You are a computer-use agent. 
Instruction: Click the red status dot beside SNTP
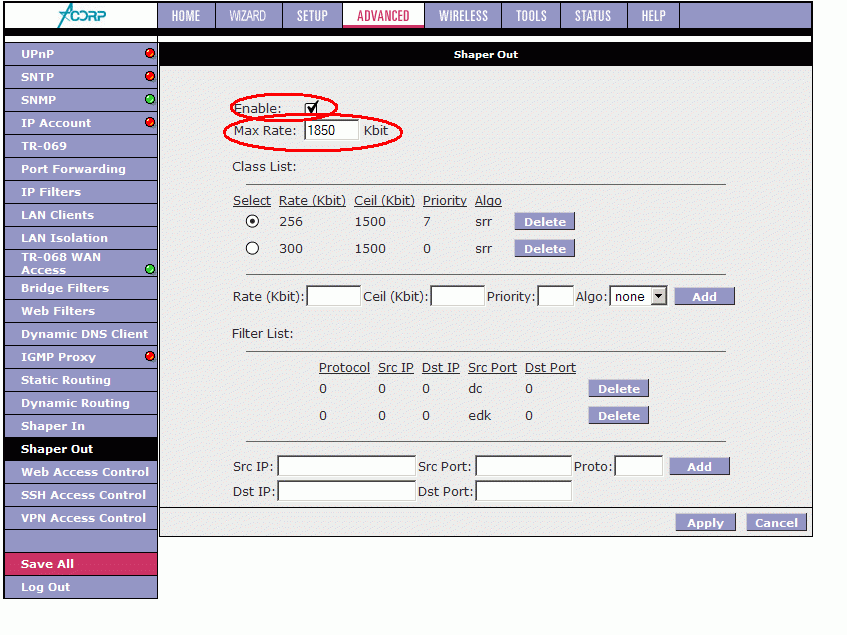(x=150, y=76)
